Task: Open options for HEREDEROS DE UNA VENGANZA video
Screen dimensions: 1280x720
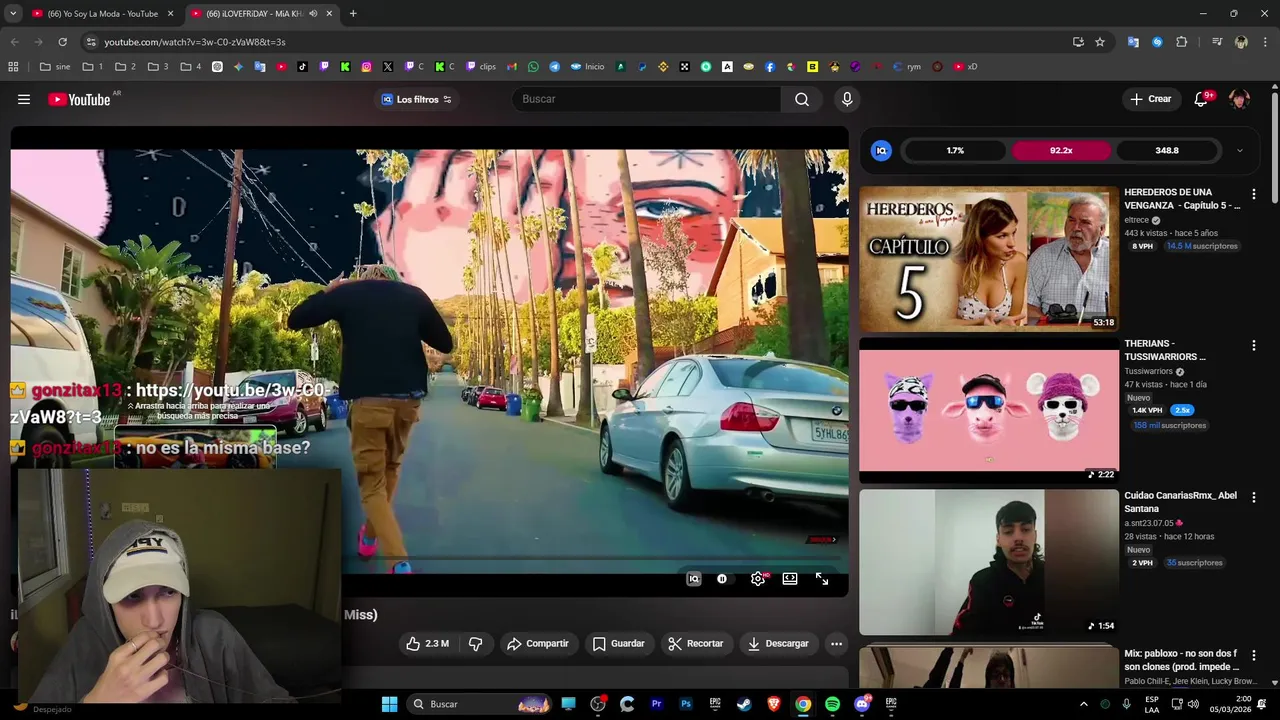Action: pos(1253,194)
